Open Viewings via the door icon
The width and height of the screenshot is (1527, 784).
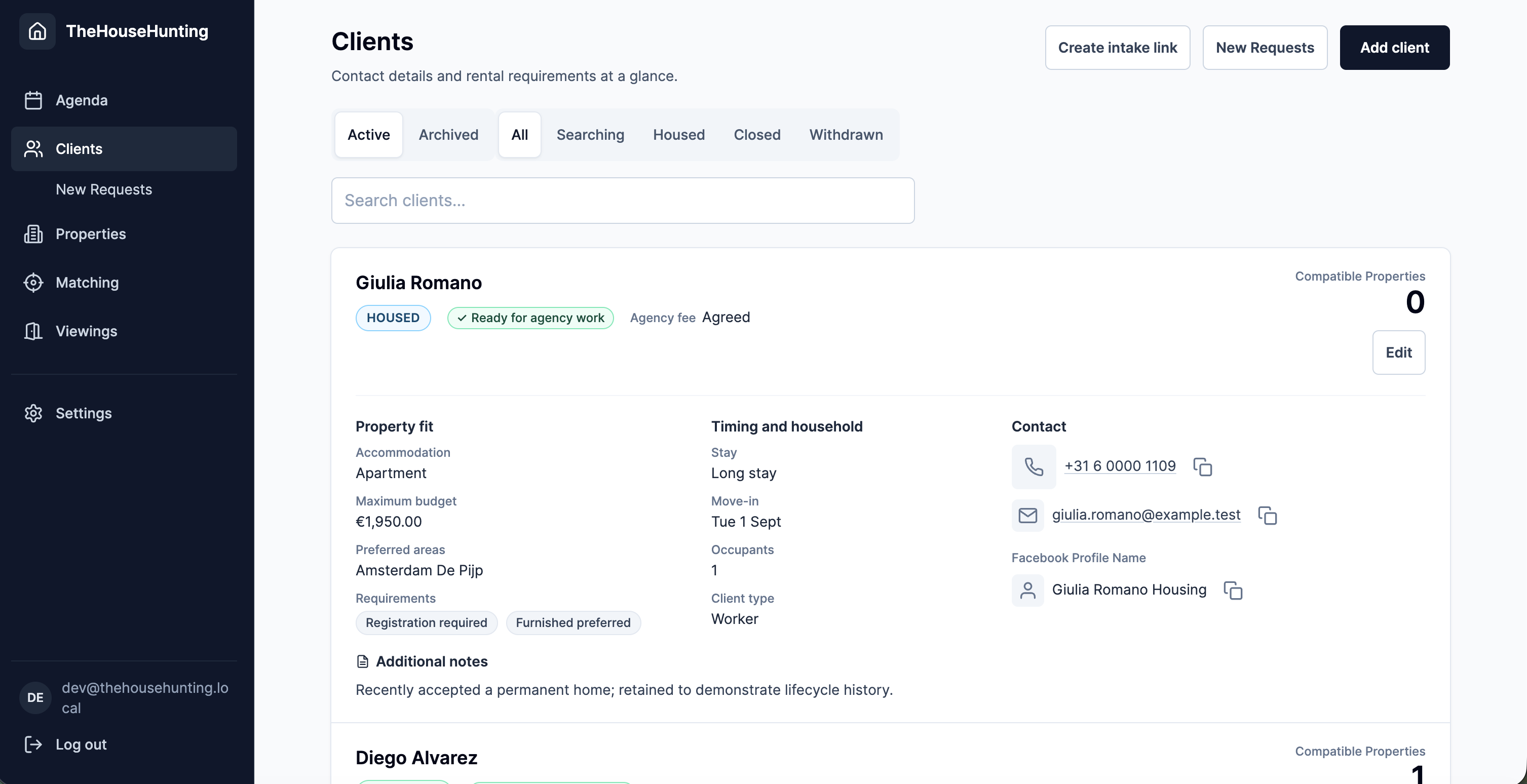click(x=33, y=331)
